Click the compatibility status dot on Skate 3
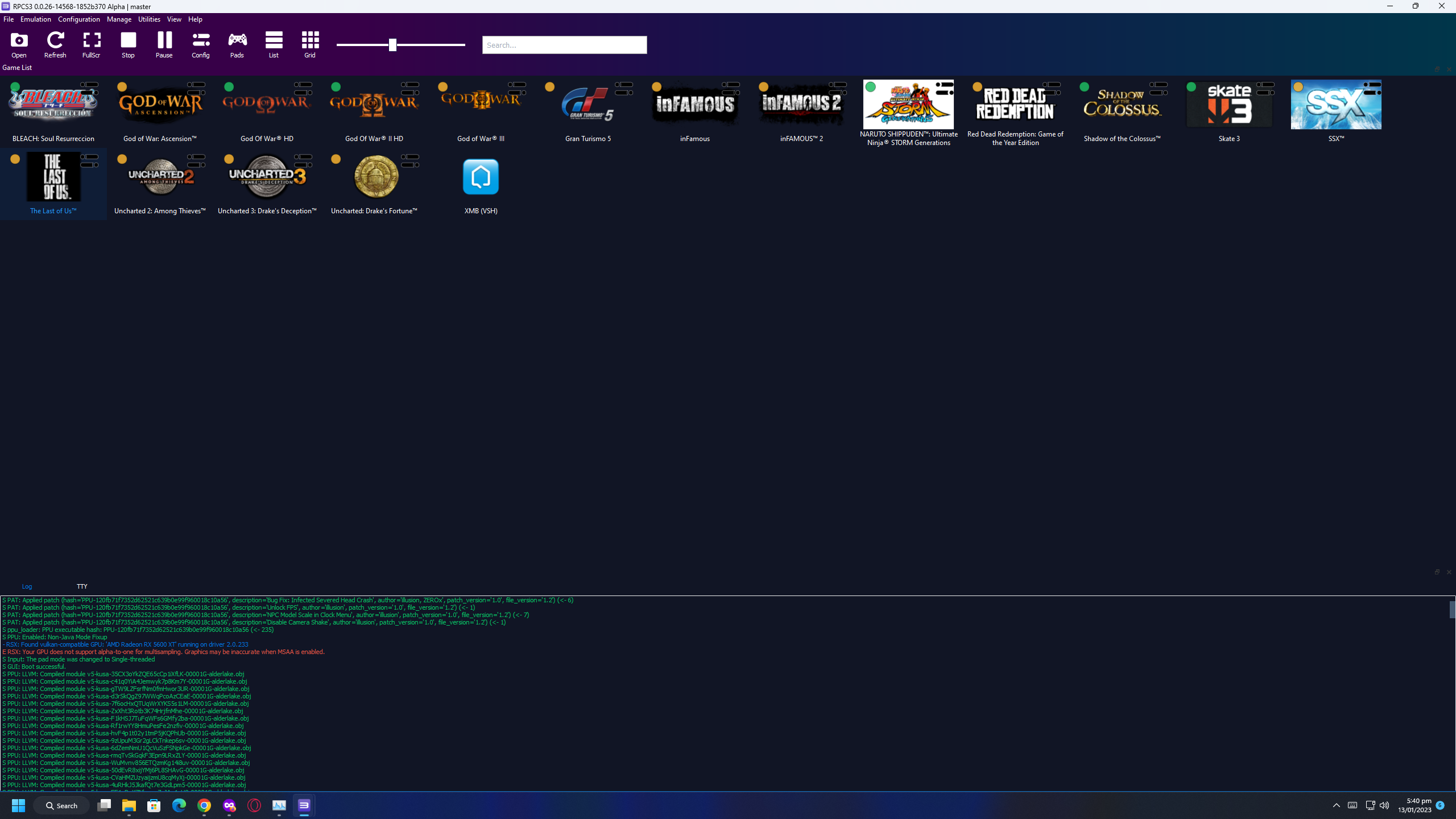1456x819 pixels. [x=1191, y=87]
